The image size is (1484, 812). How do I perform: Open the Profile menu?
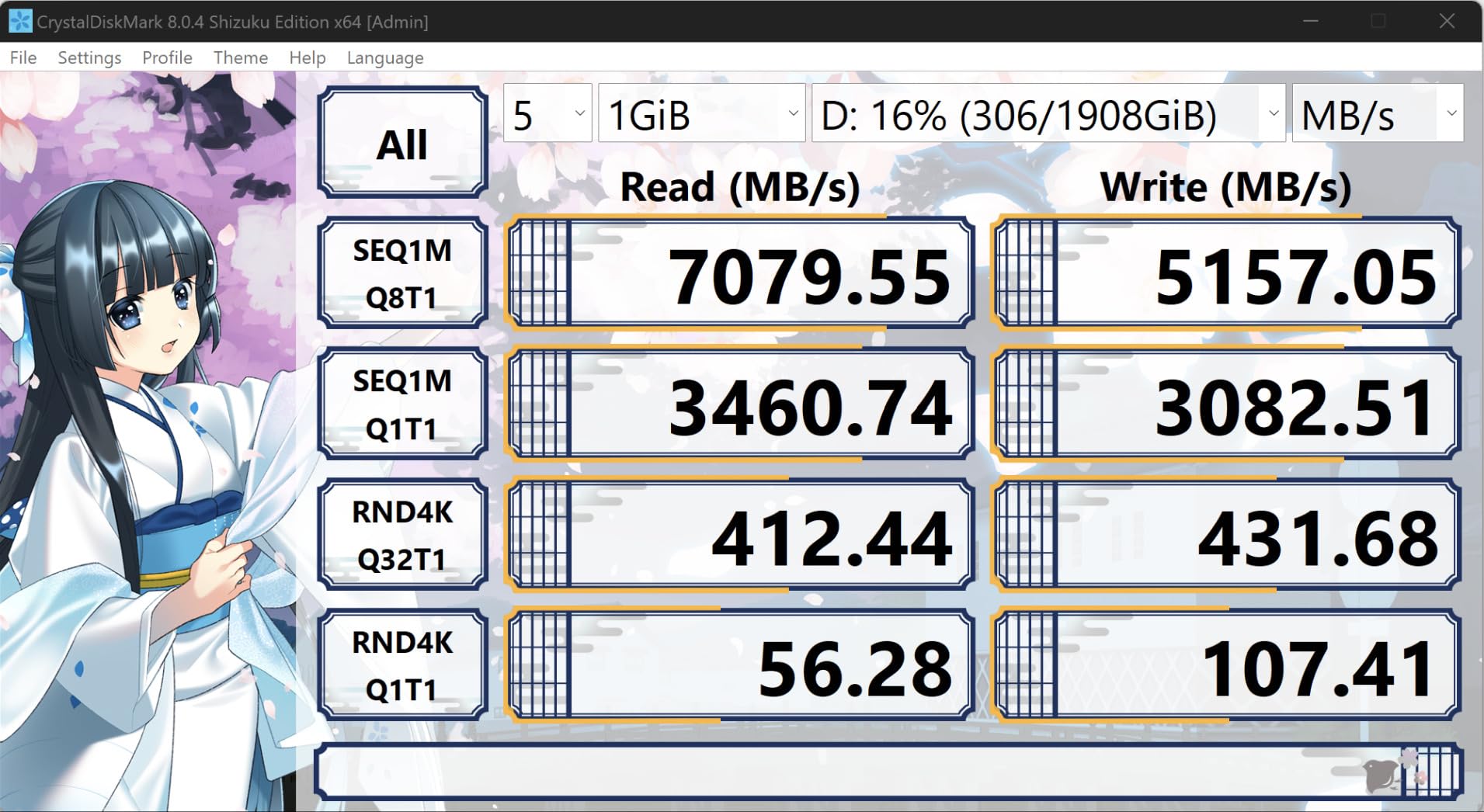(167, 57)
